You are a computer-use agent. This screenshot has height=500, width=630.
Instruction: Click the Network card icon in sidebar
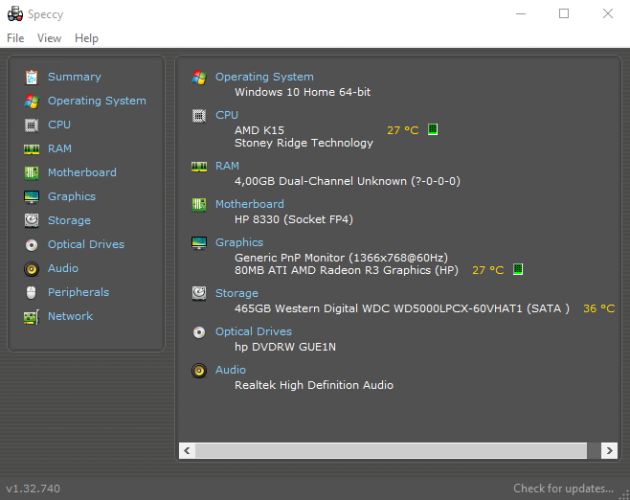(31, 317)
